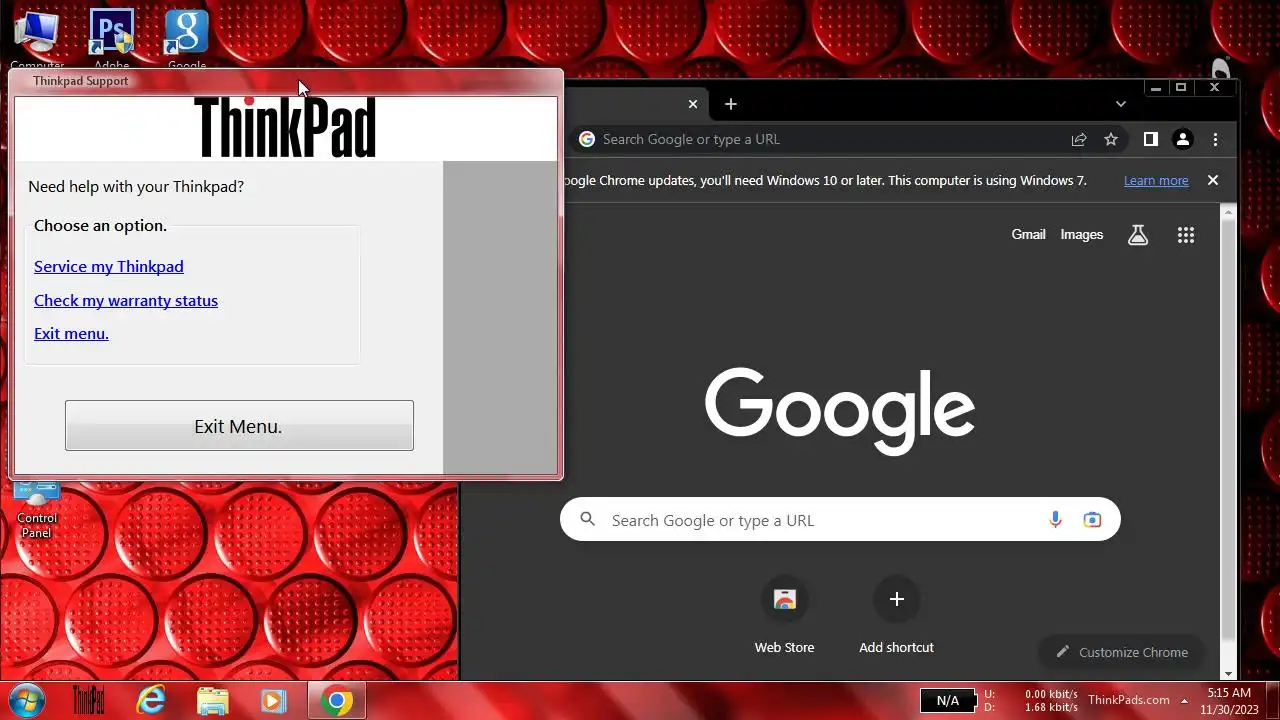Click the Google search magnifier icon
This screenshot has width=1280, height=720.
click(588, 520)
